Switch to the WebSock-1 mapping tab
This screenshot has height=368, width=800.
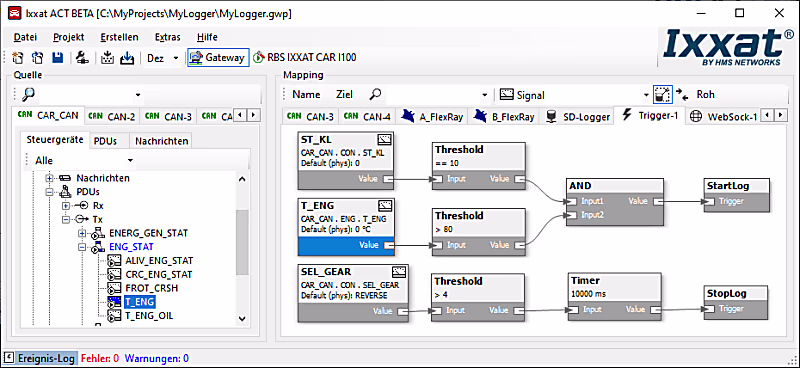click(x=722, y=116)
